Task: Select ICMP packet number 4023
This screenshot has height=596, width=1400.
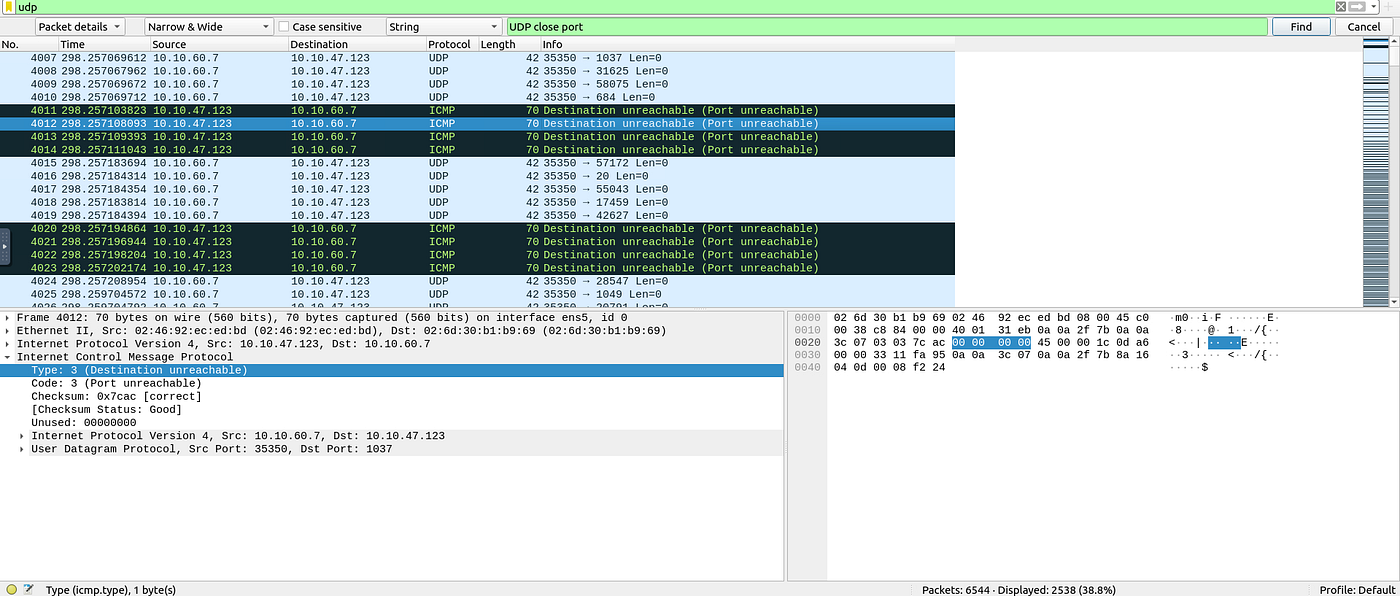Action: point(477,268)
